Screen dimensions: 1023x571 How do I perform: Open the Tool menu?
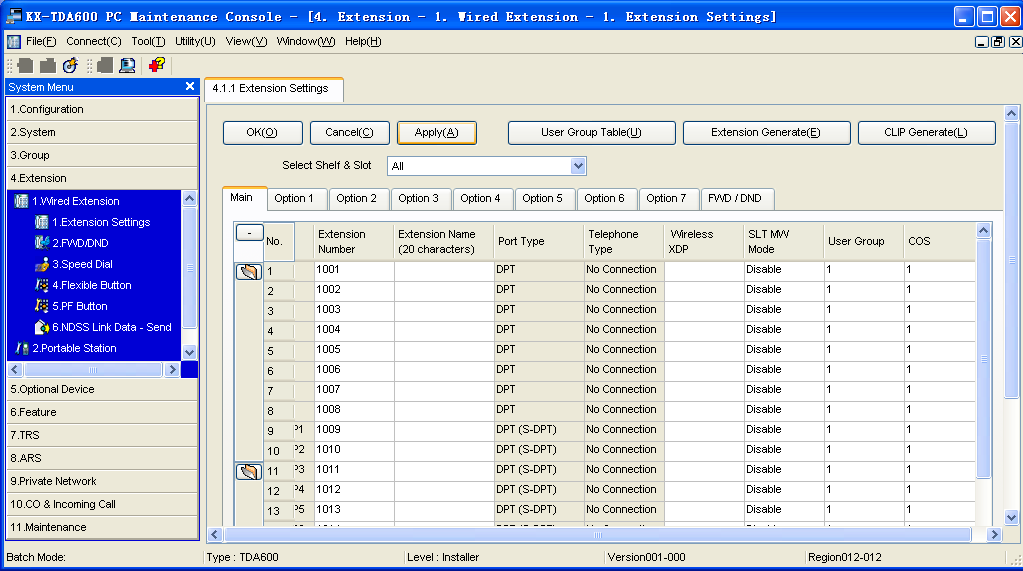coord(148,41)
